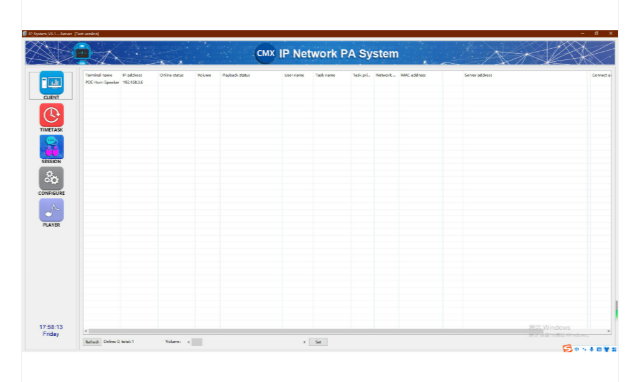Click the Set button next to the volume slider
The width and height of the screenshot is (631, 382).
tap(318, 342)
